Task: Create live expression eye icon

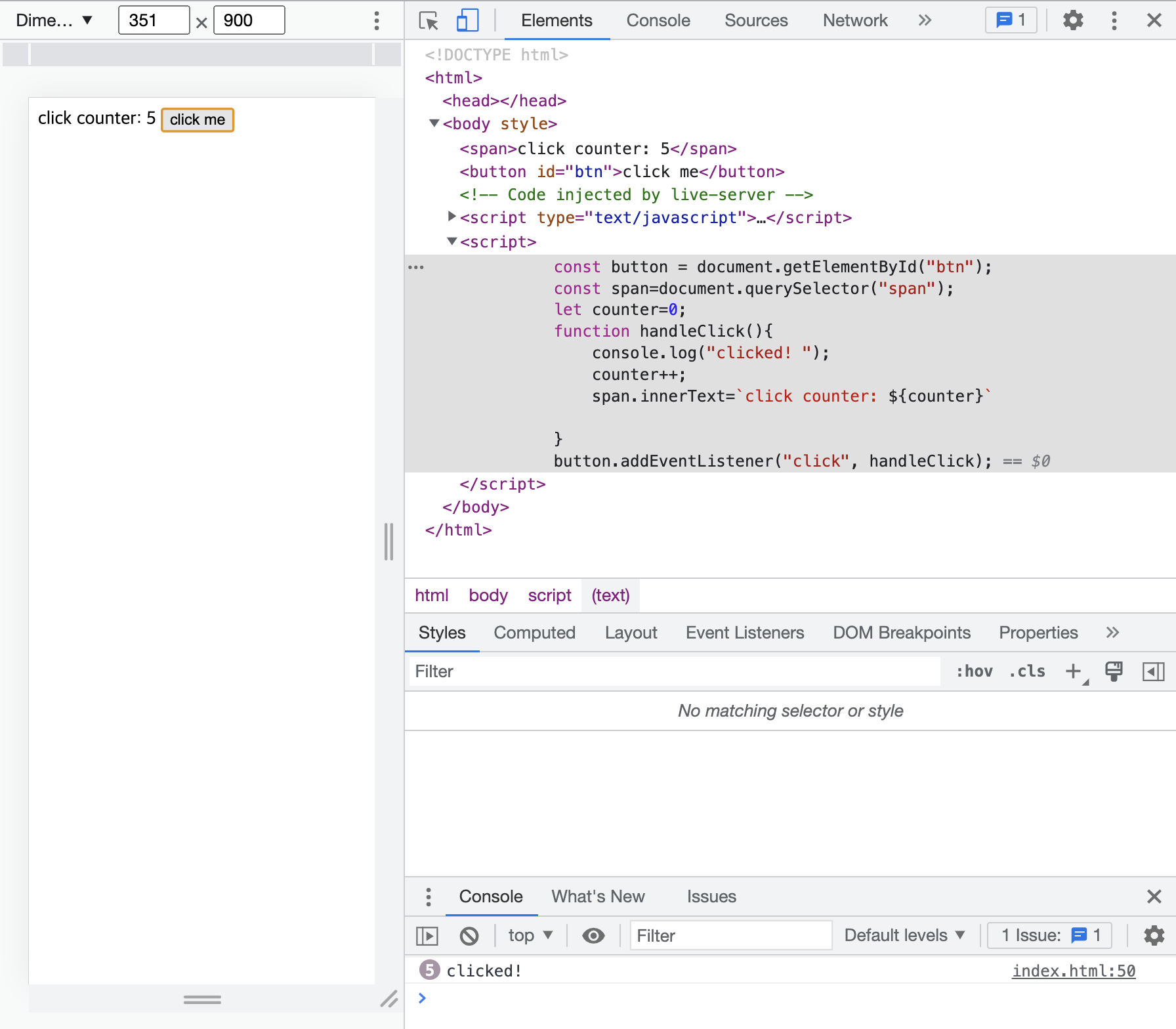Action: point(593,935)
